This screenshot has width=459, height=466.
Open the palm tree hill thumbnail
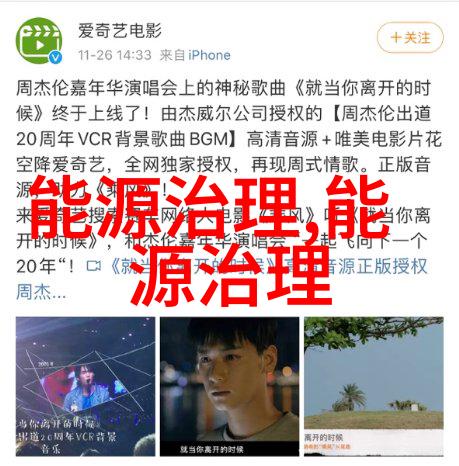(x=374, y=386)
